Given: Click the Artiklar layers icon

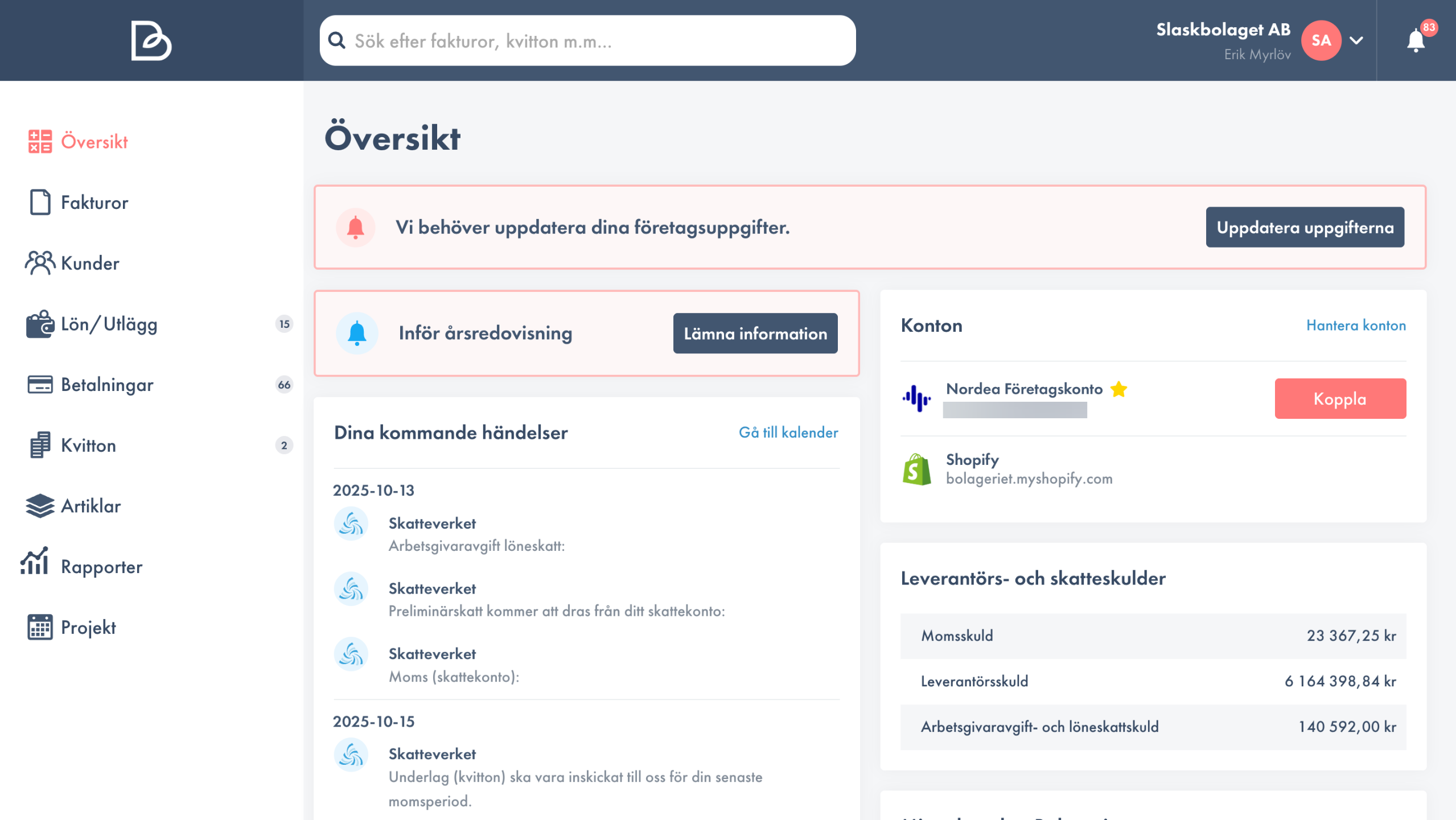Looking at the screenshot, I should coord(40,506).
